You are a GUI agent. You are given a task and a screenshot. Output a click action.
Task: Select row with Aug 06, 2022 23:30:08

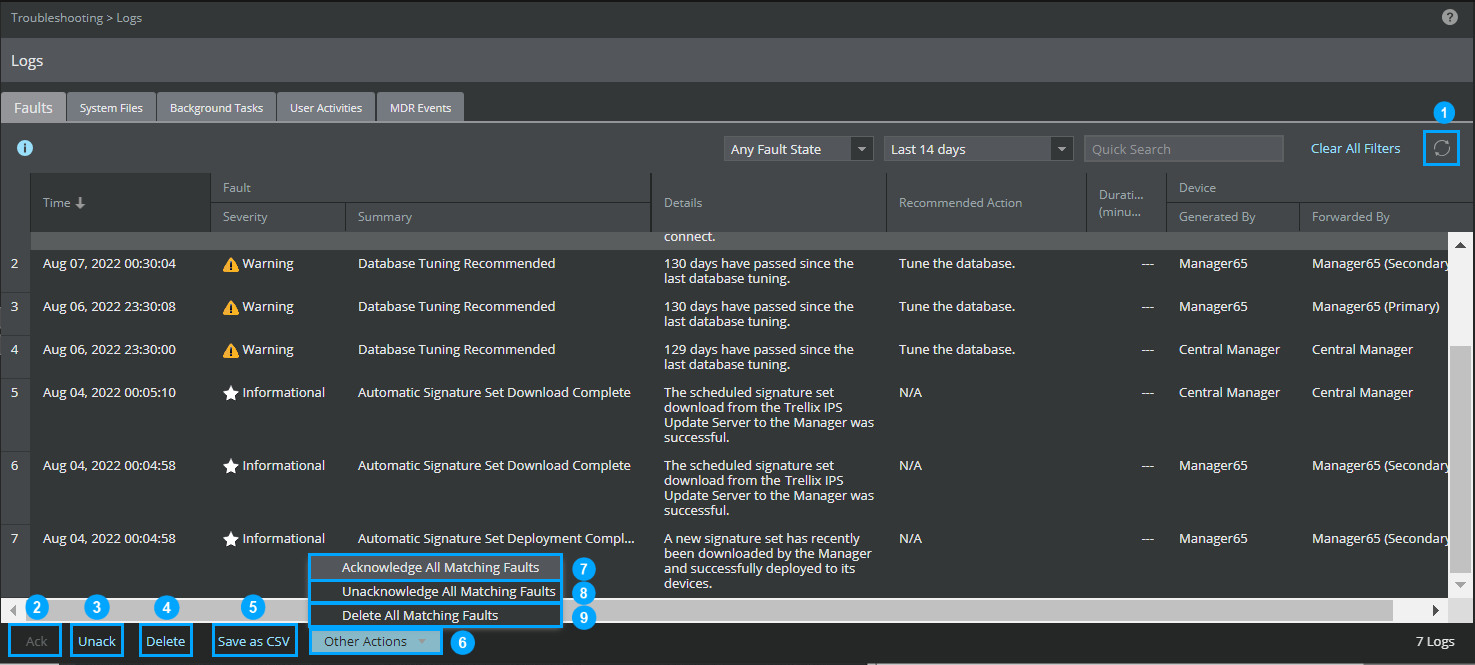(725, 314)
